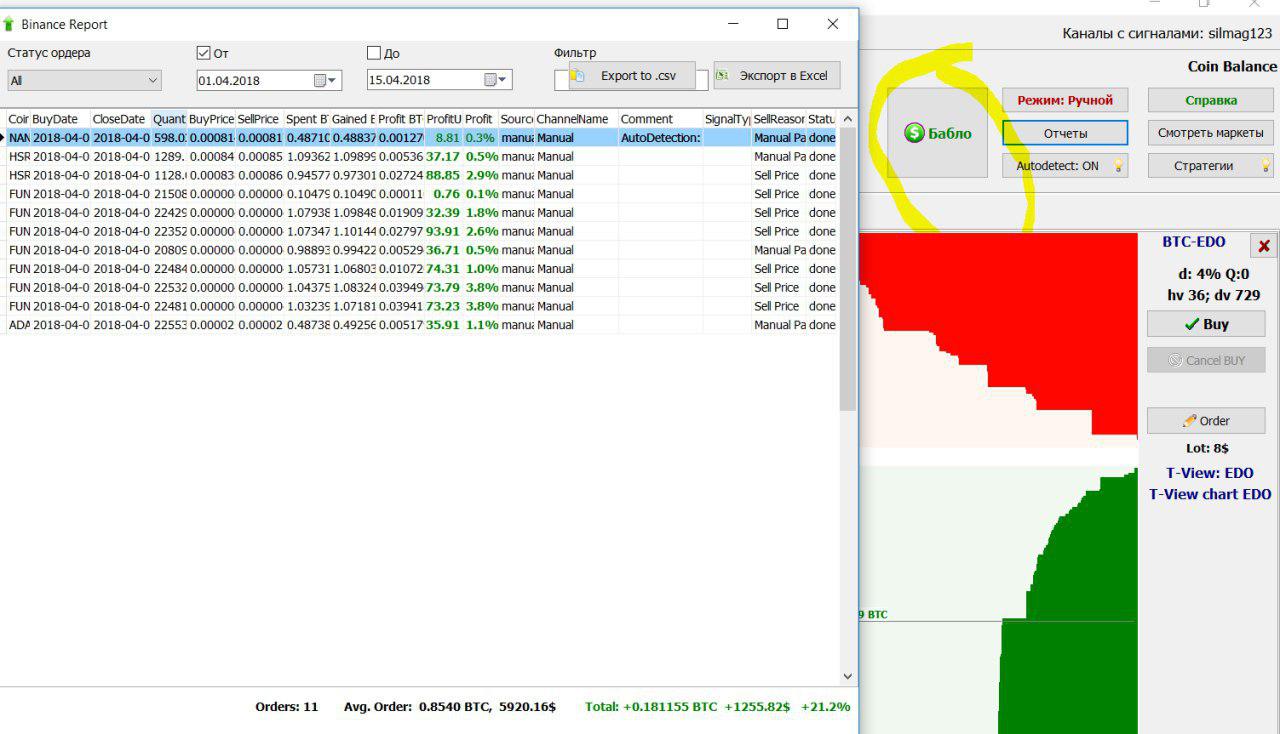Image resolution: width=1280 pixels, height=734 pixels.
Task: Open the T-View chart EDO link
Action: point(1210,494)
